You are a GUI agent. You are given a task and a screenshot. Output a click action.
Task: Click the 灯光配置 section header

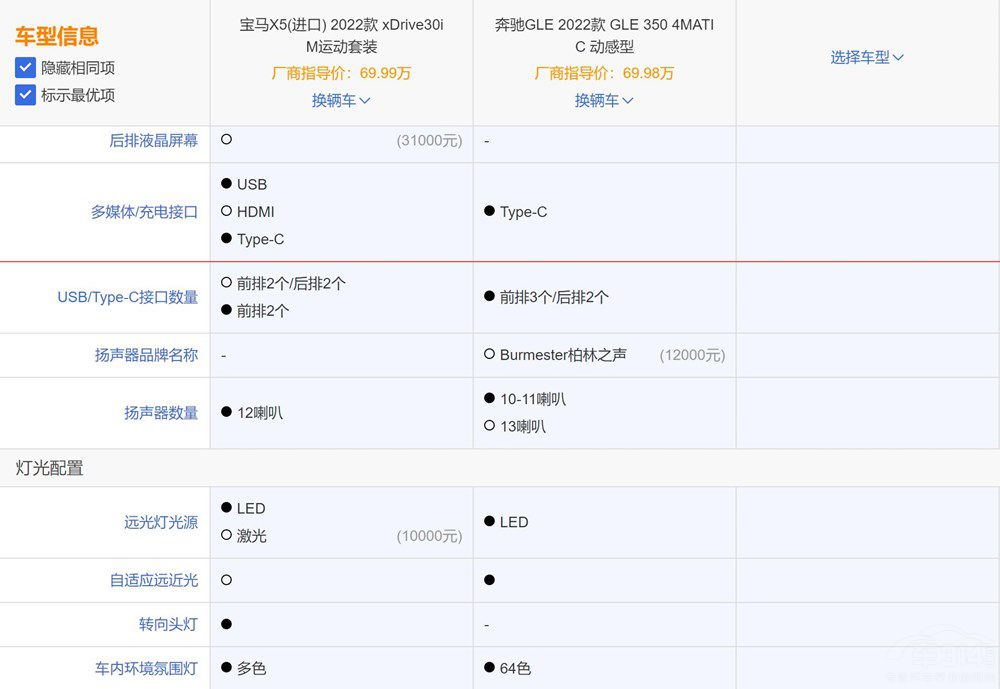point(49,468)
